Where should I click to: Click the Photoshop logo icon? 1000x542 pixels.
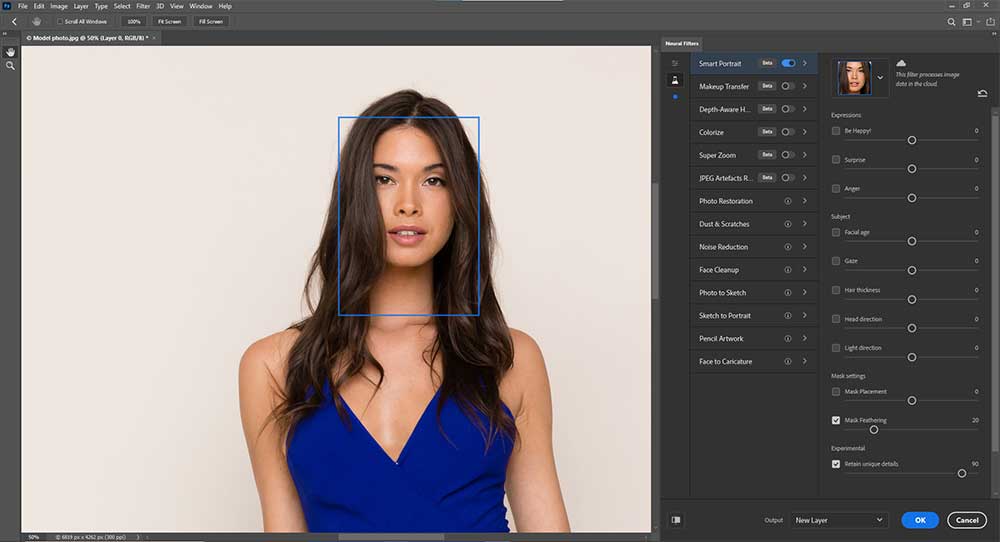click(7, 6)
